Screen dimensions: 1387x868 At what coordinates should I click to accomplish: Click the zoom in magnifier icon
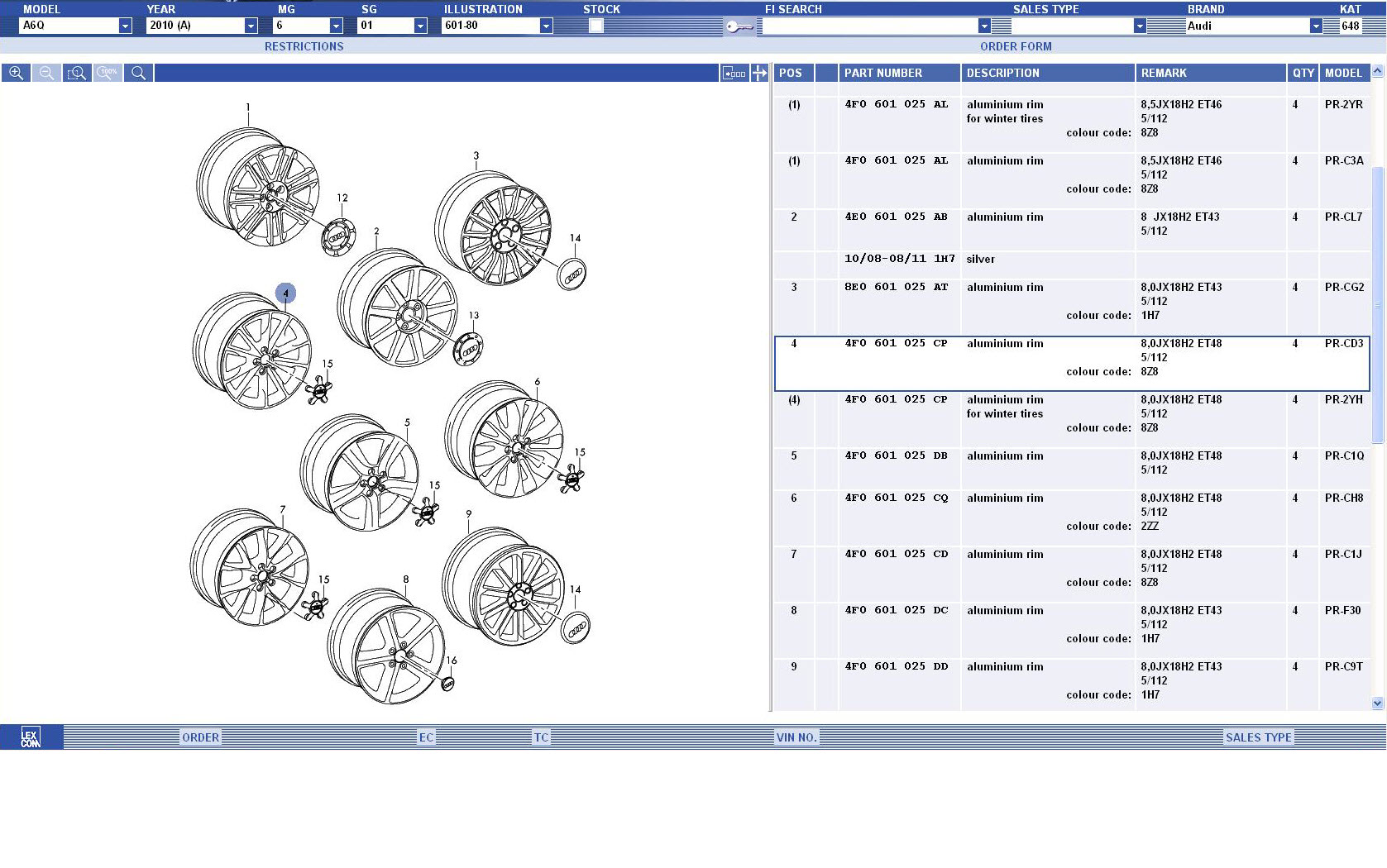click(x=16, y=74)
